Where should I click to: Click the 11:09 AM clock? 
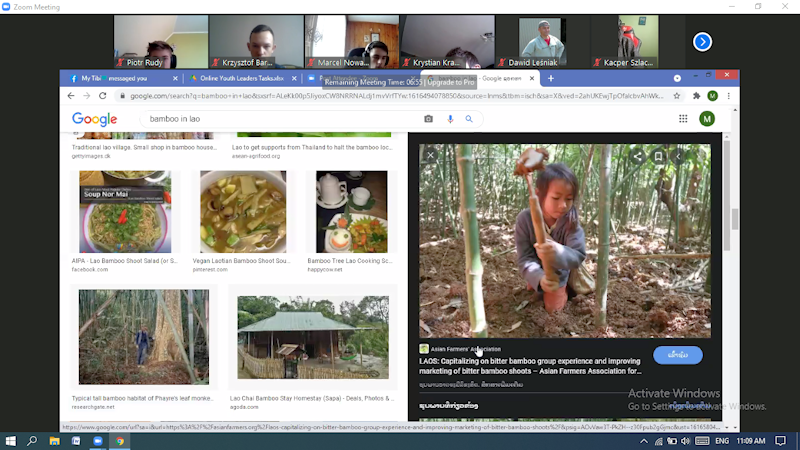coord(751,441)
